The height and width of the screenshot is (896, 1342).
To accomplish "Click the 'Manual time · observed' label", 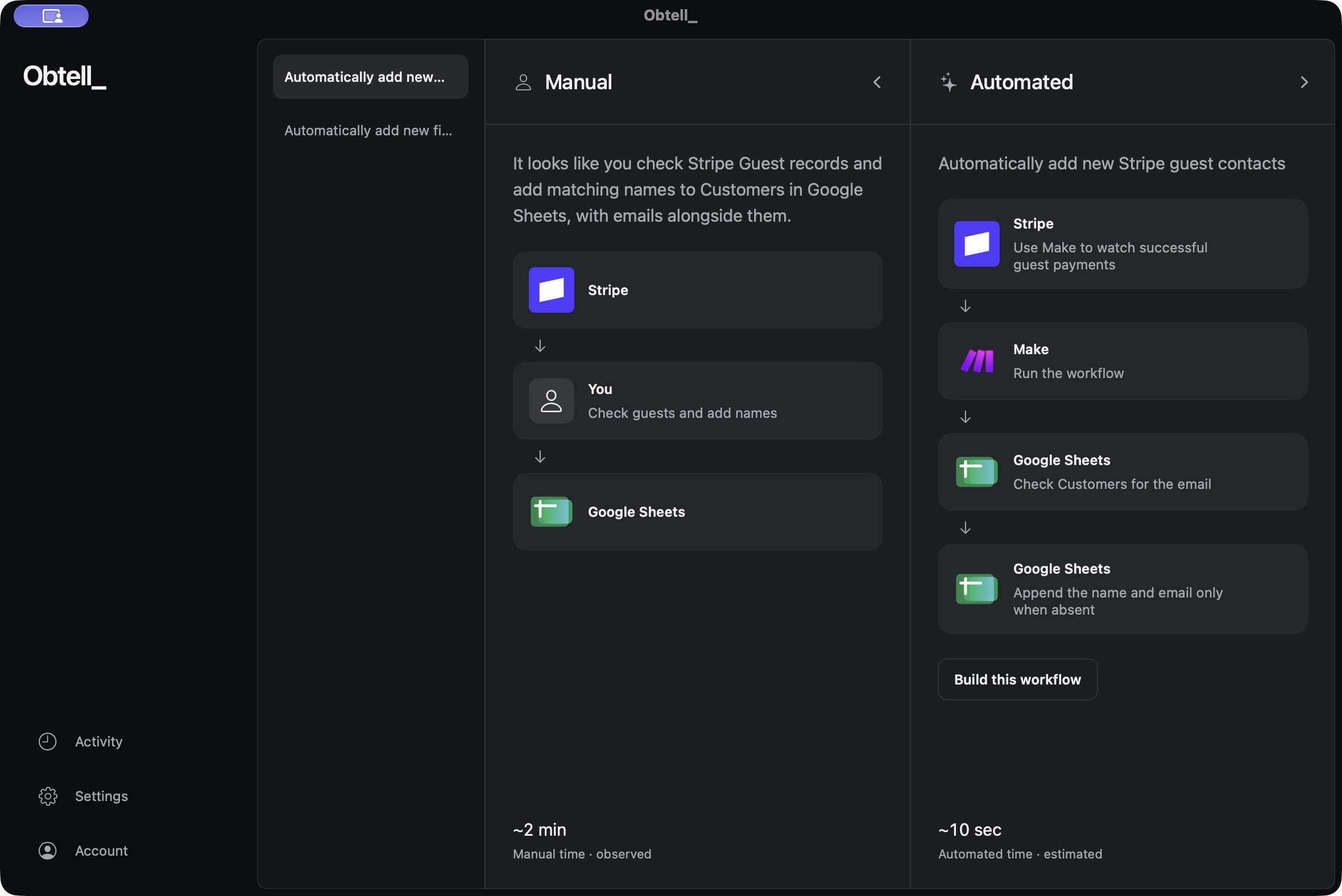I will (x=582, y=854).
